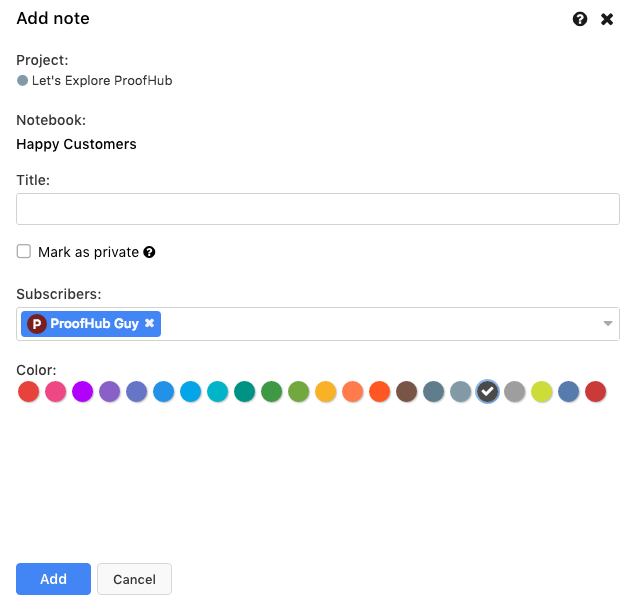
Task: Select the medium grey color swatch
Action: click(x=515, y=391)
